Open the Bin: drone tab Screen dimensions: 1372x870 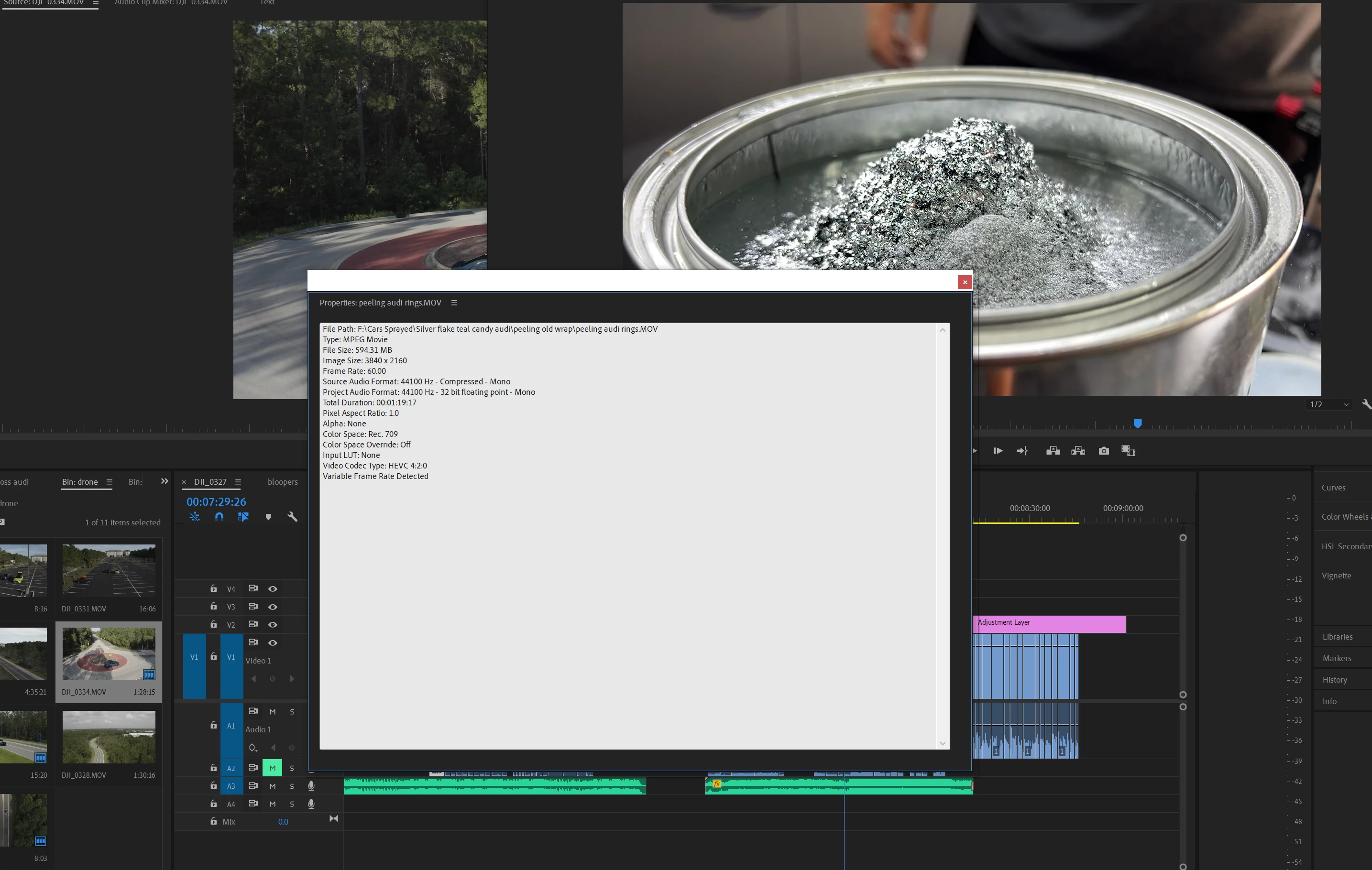[80, 482]
